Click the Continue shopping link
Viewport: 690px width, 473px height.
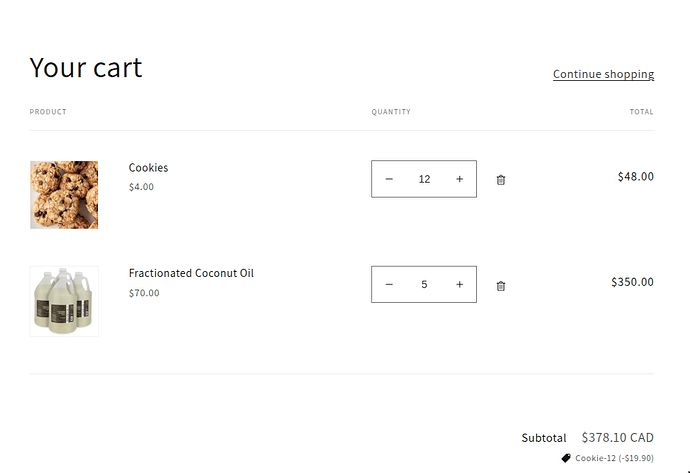(x=603, y=74)
